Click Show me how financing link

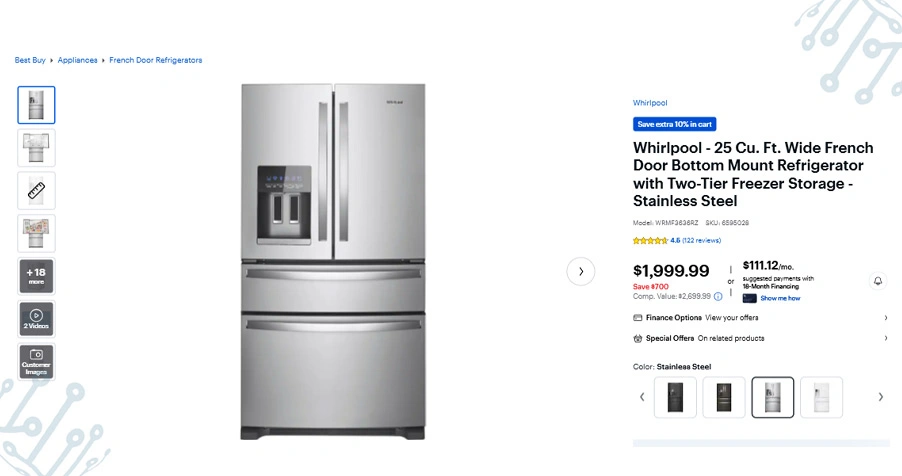coord(780,298)
